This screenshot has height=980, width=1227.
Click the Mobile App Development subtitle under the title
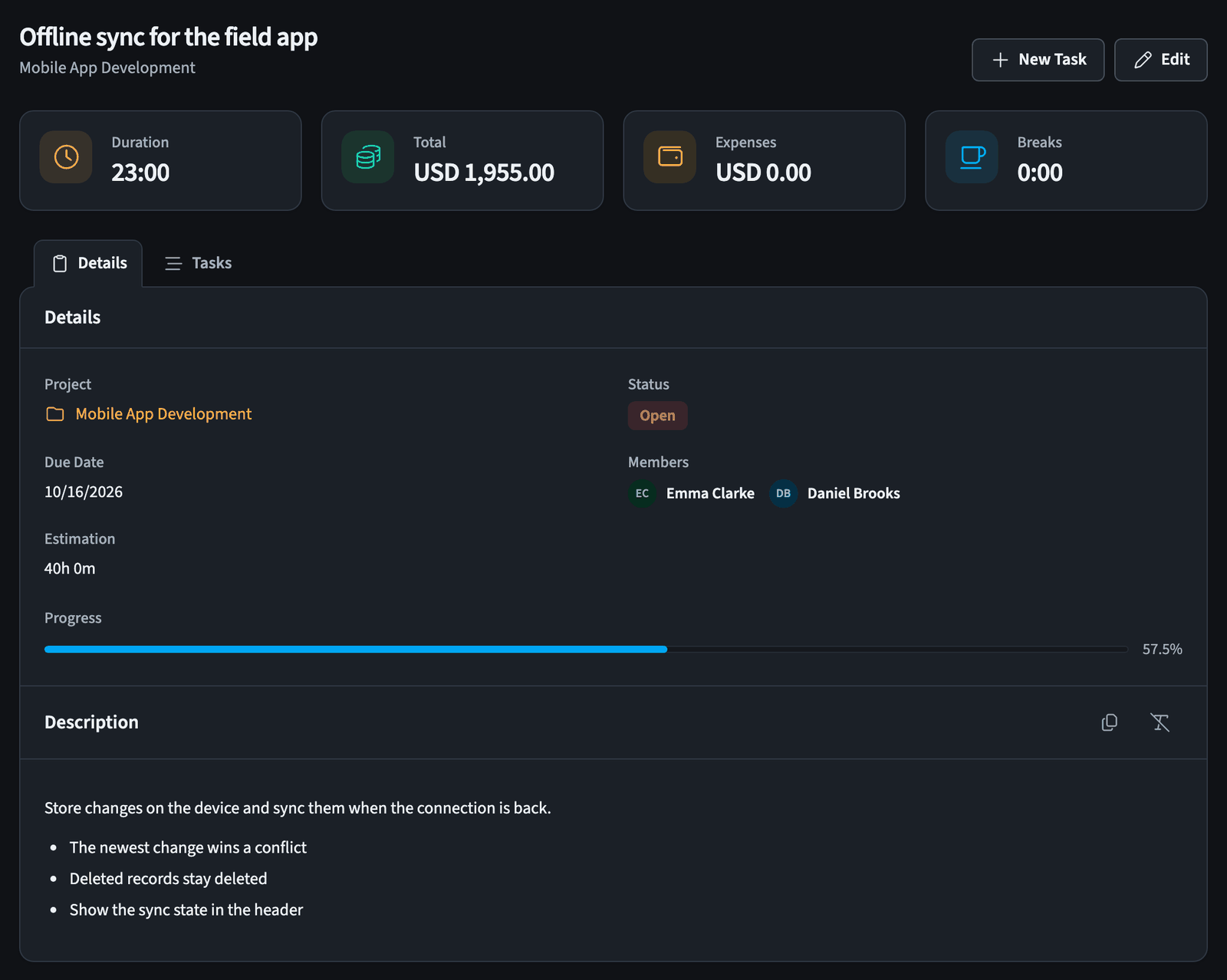107,67
